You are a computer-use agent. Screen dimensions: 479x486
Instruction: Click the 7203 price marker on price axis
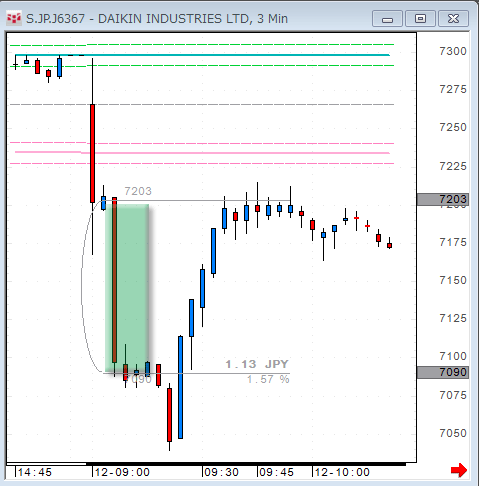pos(443,199)
